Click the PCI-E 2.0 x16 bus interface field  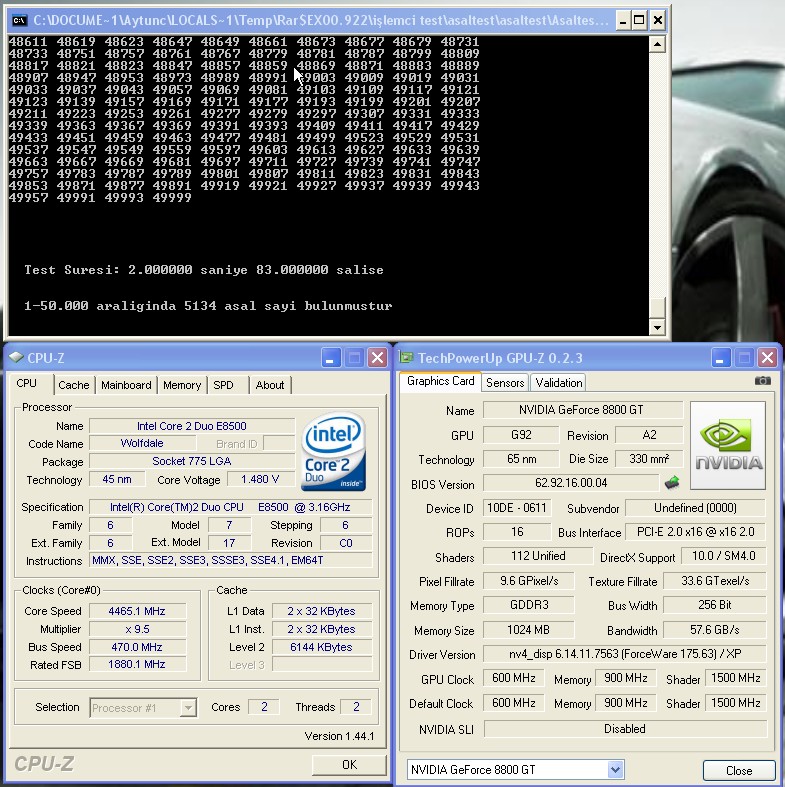(696, 532)
